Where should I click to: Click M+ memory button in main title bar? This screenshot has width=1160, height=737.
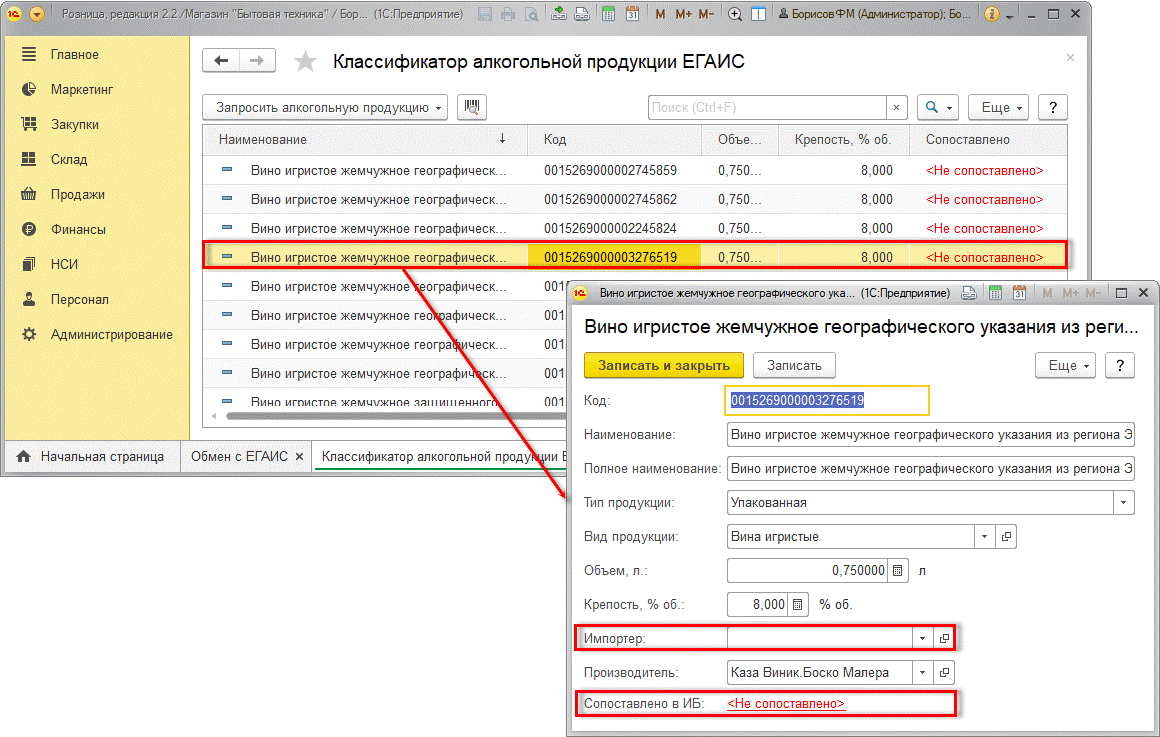tap(683, 14)
